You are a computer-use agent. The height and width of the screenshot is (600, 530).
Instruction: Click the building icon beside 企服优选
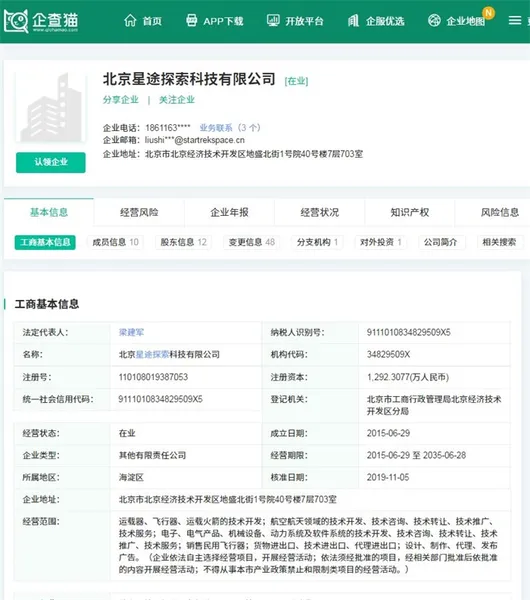354,20
